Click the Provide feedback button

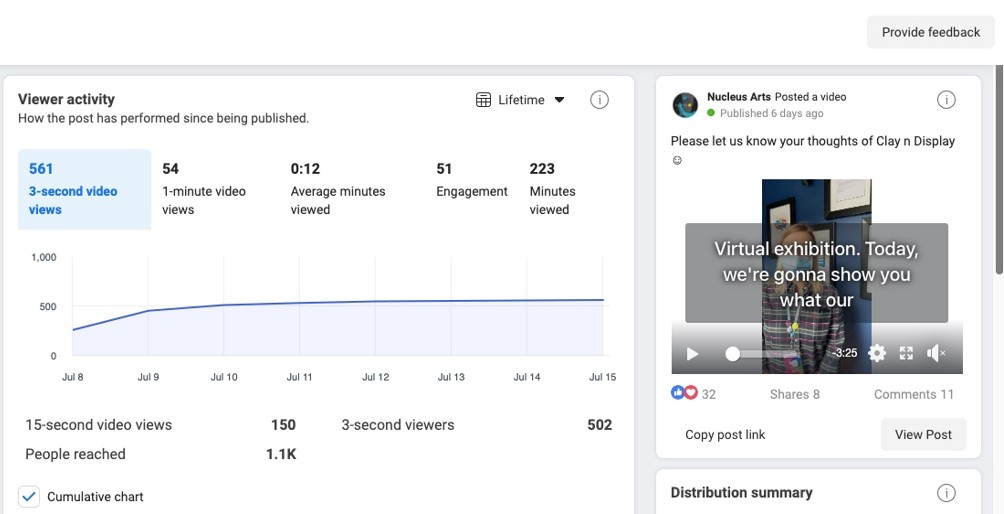(x=930, y=32)
